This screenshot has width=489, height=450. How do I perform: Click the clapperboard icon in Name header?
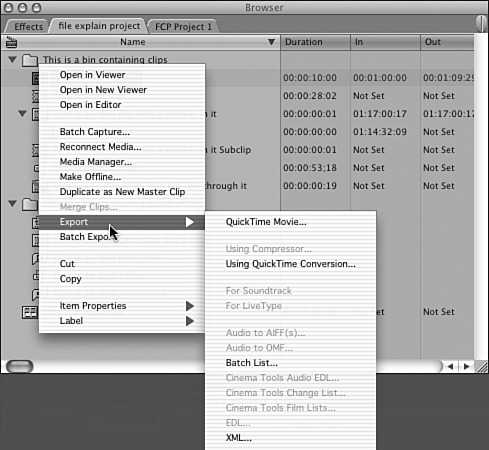(x=11, y=42)
